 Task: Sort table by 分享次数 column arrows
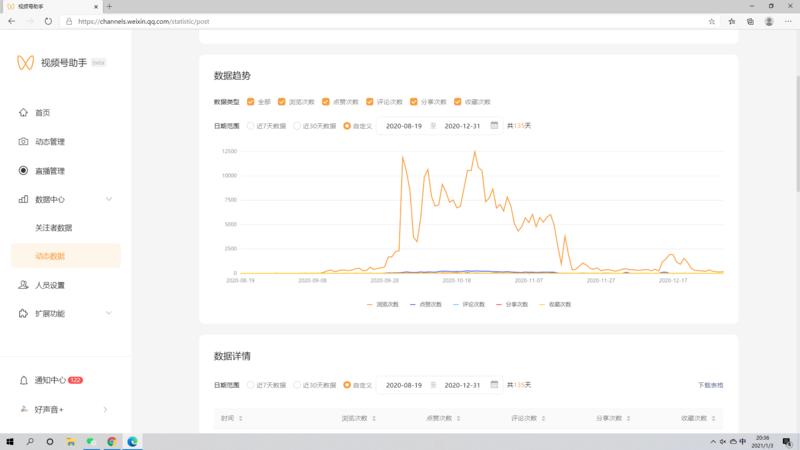(629, 418)
